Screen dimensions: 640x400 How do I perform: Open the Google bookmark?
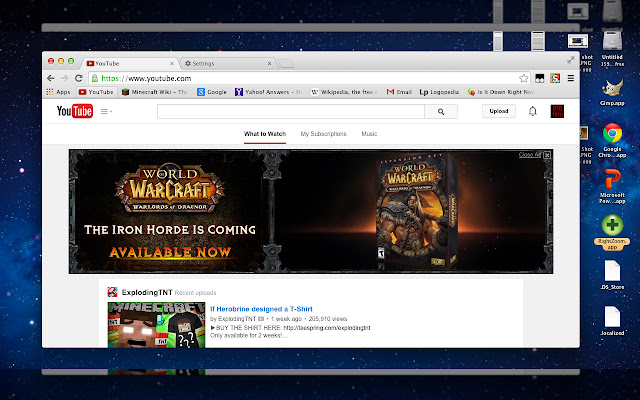(x=212, y=92)
